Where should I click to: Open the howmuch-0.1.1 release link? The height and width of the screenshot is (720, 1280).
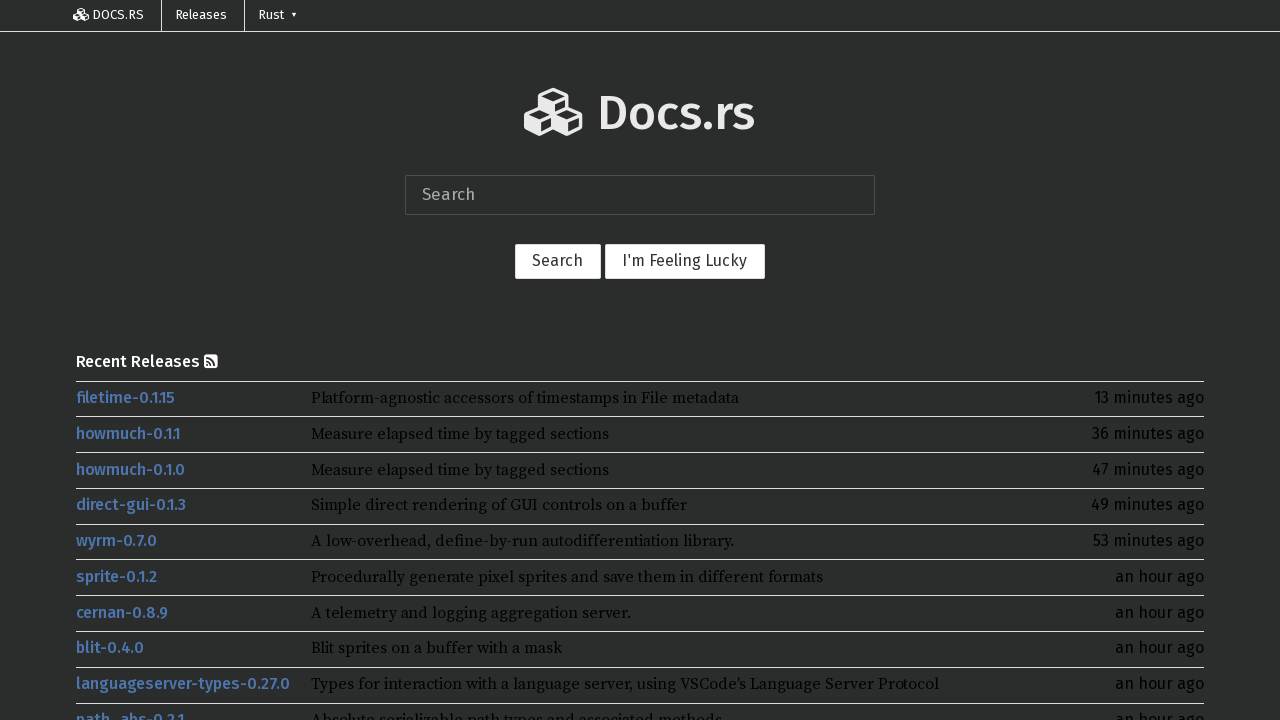pyautogui.click(x=128, y=434)
